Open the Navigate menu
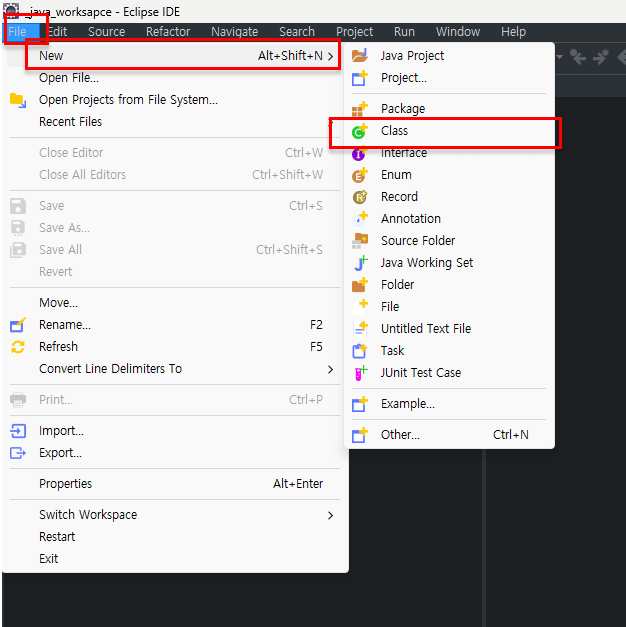This screenshot has height=627, width=626. 234,32
